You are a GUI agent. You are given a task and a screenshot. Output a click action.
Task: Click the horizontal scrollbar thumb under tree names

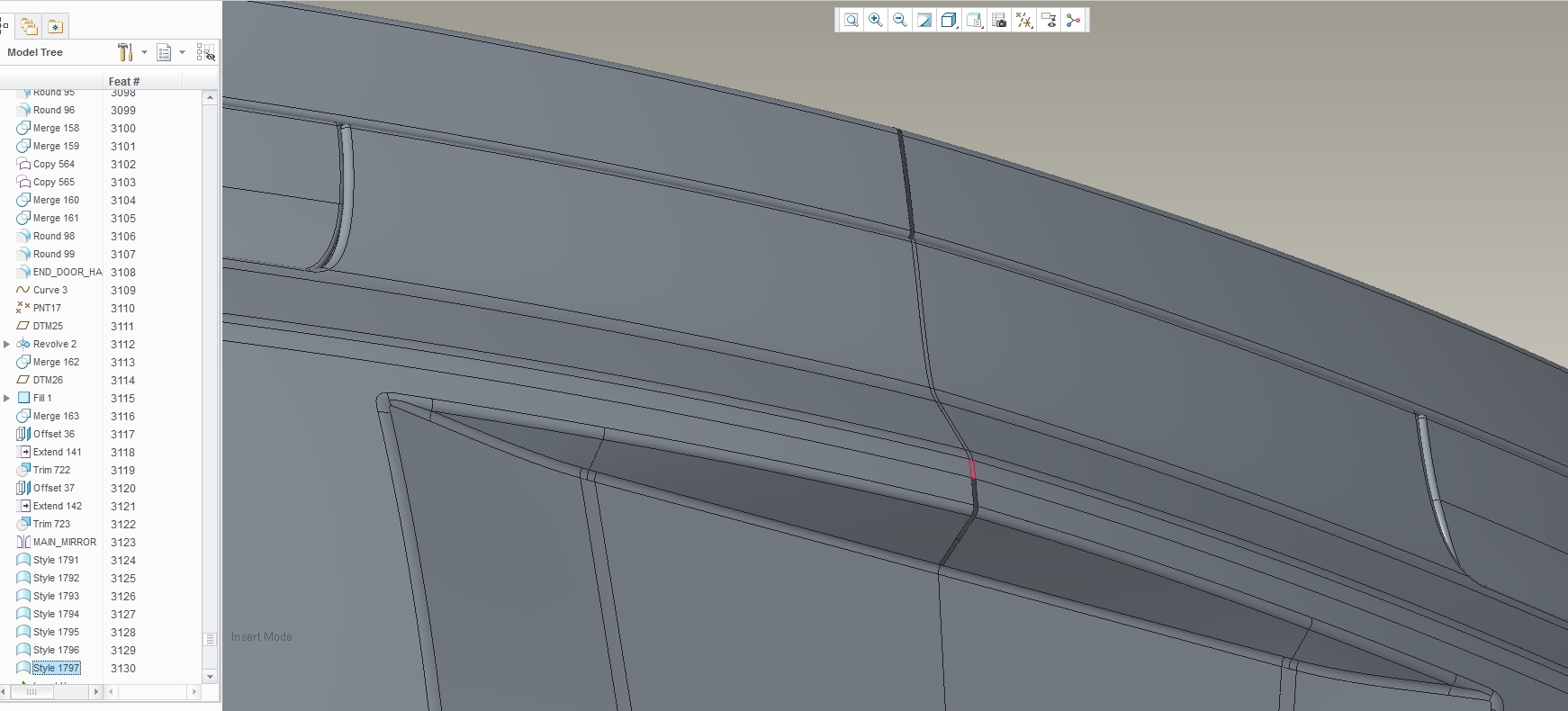32,692
